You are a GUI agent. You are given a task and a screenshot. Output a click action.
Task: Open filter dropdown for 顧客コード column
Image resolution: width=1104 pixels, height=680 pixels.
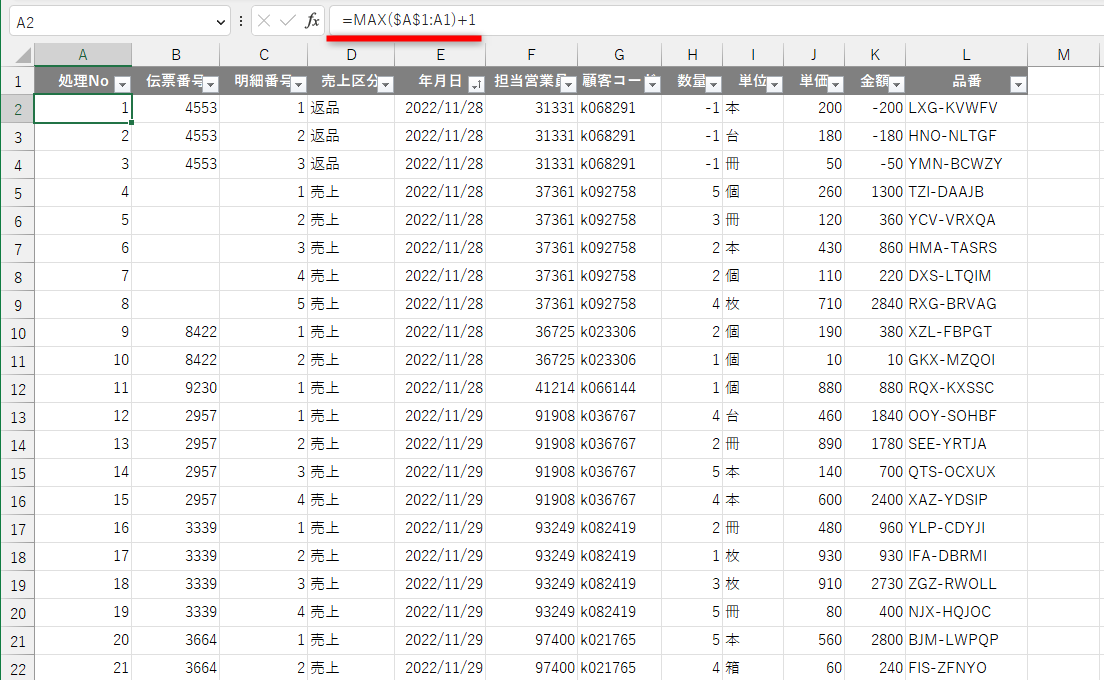[x=653, y=84]
